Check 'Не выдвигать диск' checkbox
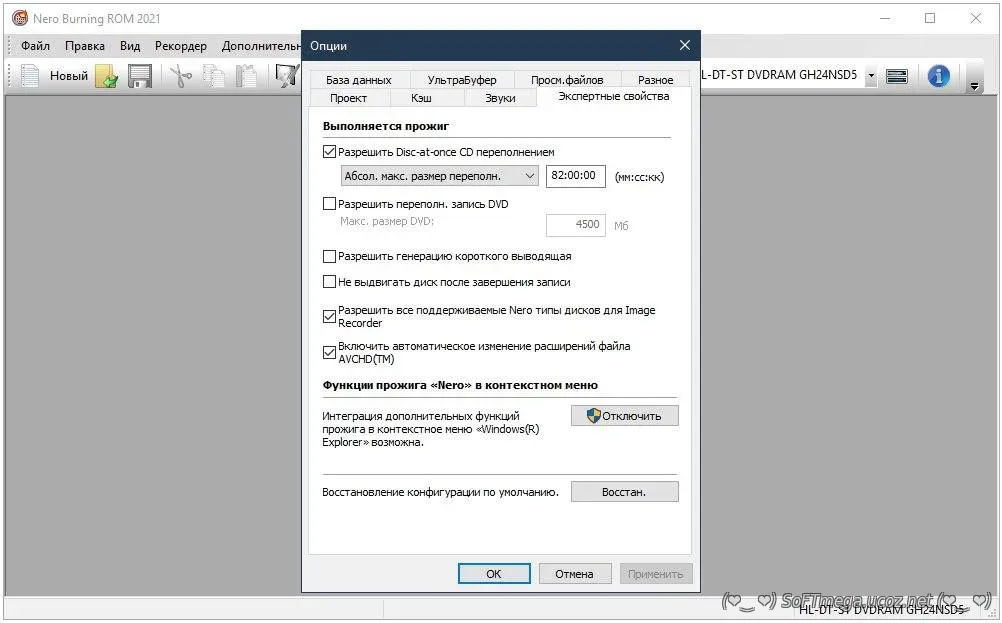Image resolution: width=1002 pixels, height=623 pixels. pyautogui.click(x=330, y=282)
